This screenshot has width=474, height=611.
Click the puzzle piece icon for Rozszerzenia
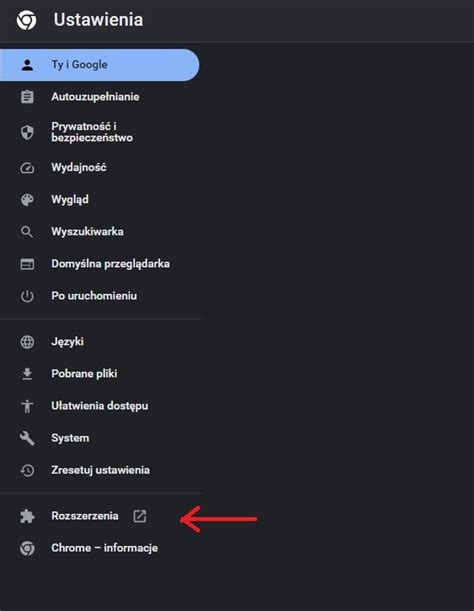[x=27, y=516]
